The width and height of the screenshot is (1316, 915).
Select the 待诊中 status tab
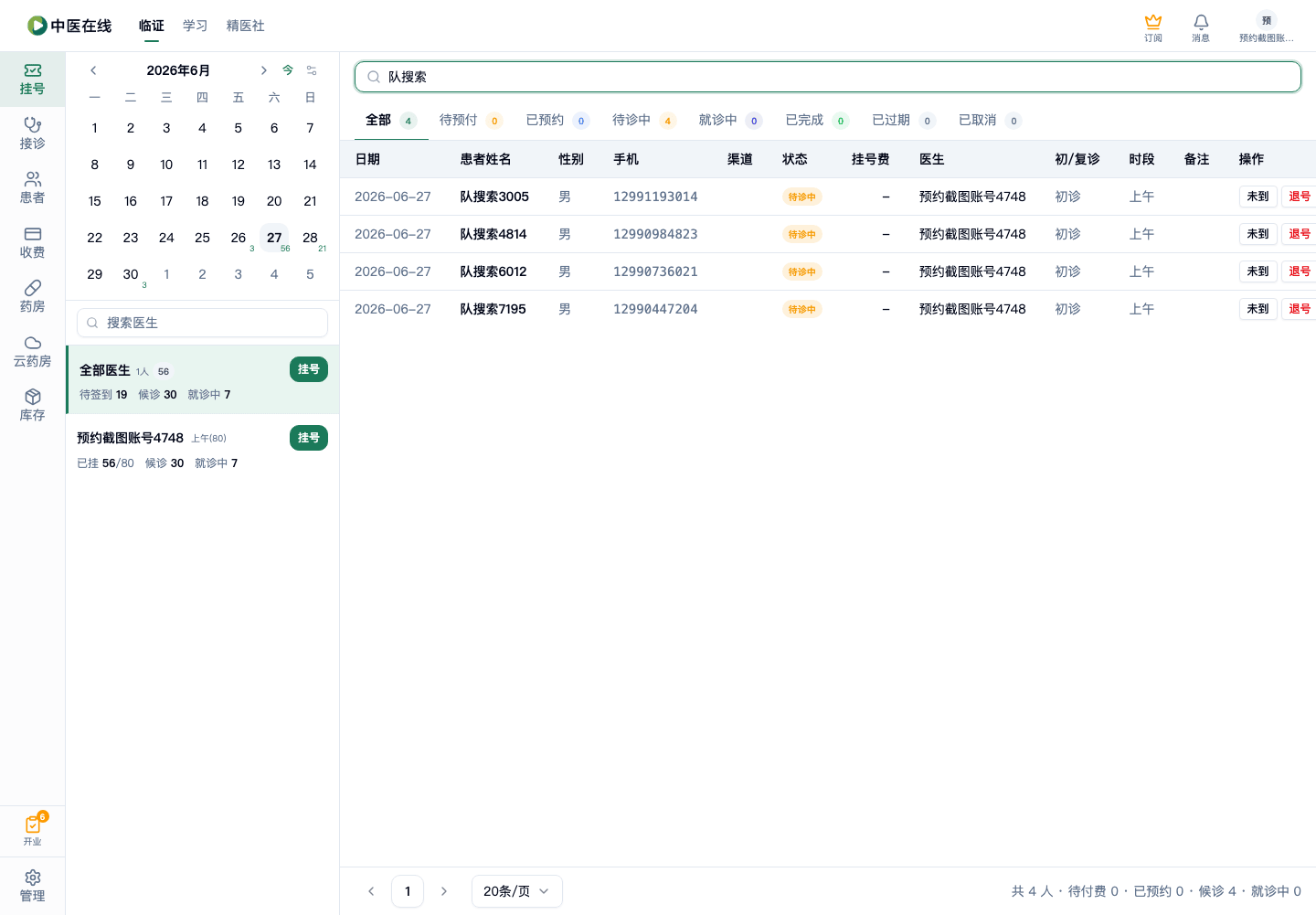coord(643,121)
